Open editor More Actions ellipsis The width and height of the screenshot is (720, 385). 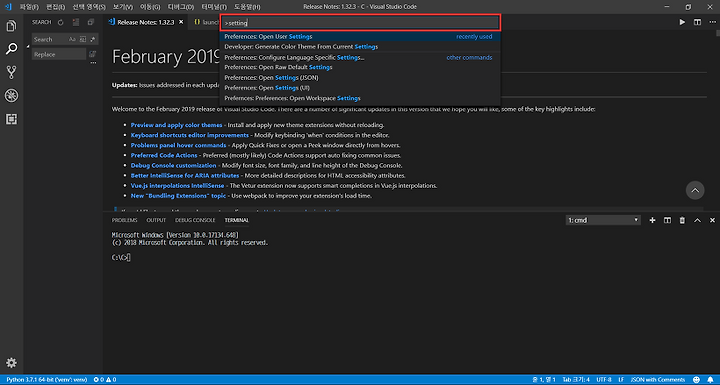tap(712, 22)
